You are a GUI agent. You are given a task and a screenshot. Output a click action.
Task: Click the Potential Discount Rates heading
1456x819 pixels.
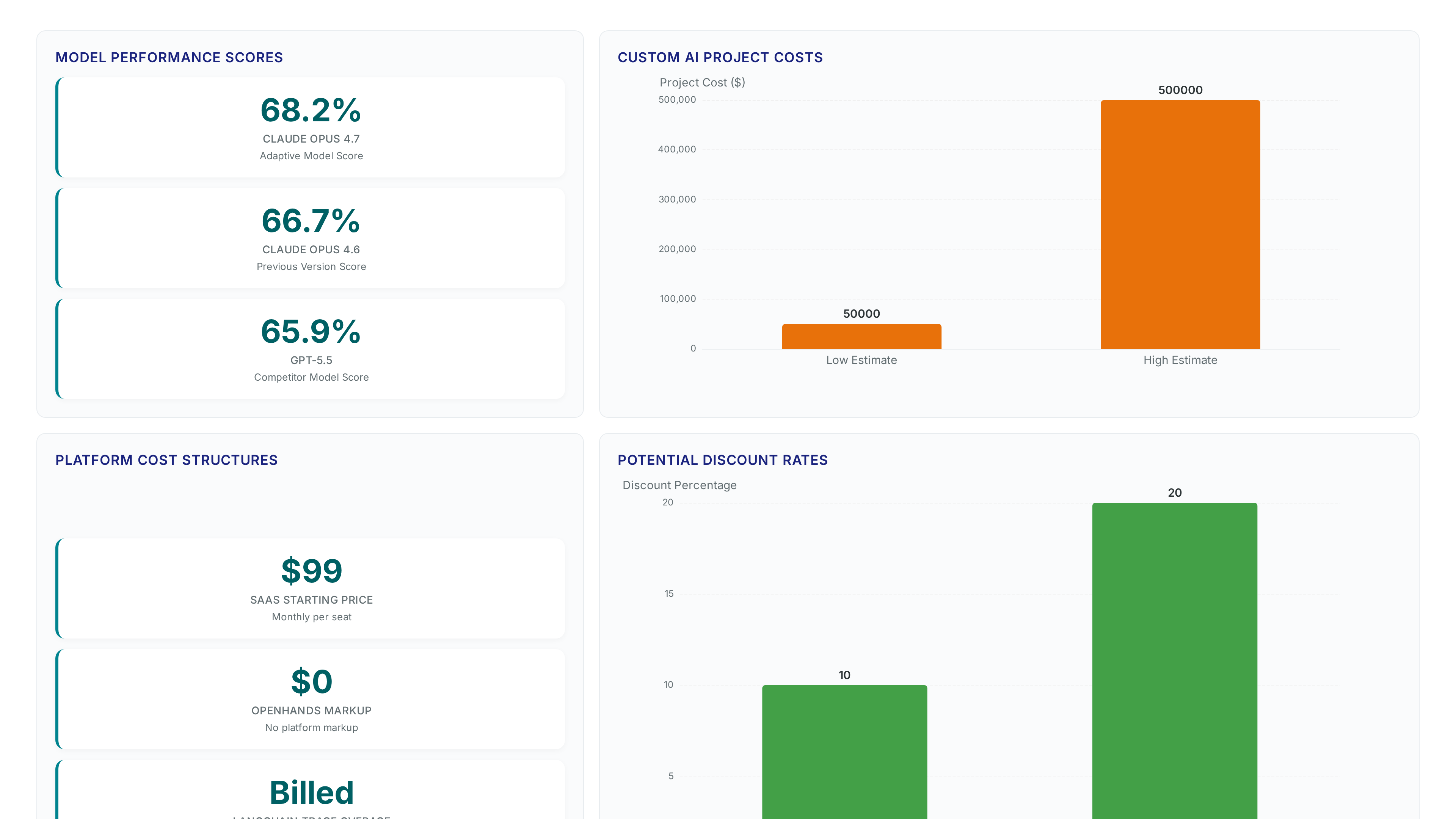(722, 460)
